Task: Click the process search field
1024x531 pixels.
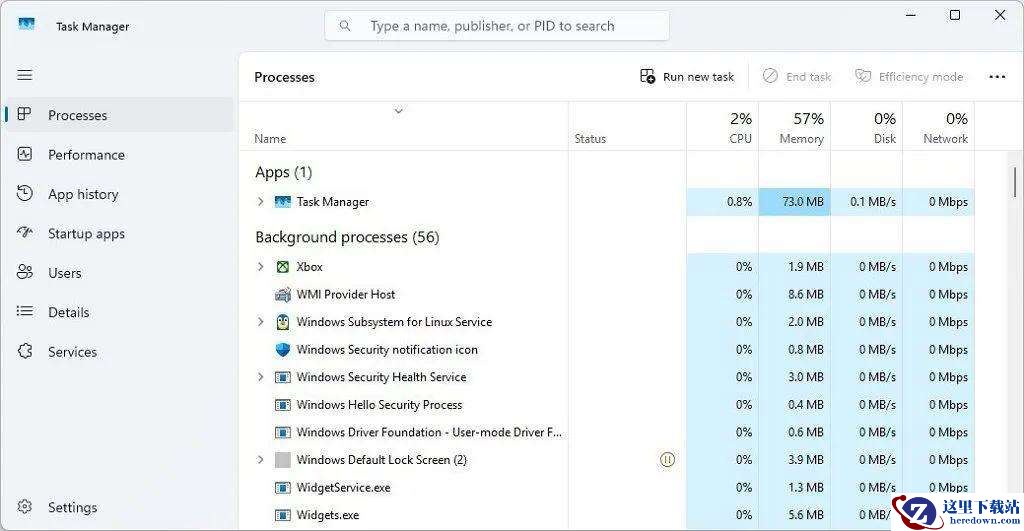Action: [497, 26]
